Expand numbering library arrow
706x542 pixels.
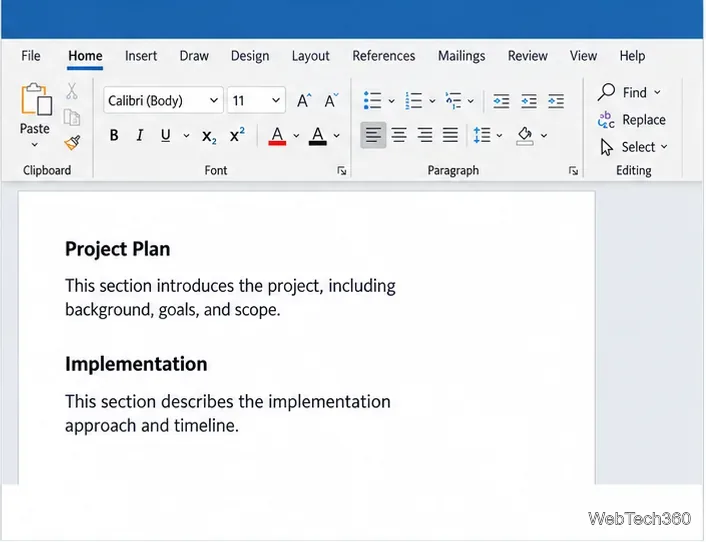(432, 101)
